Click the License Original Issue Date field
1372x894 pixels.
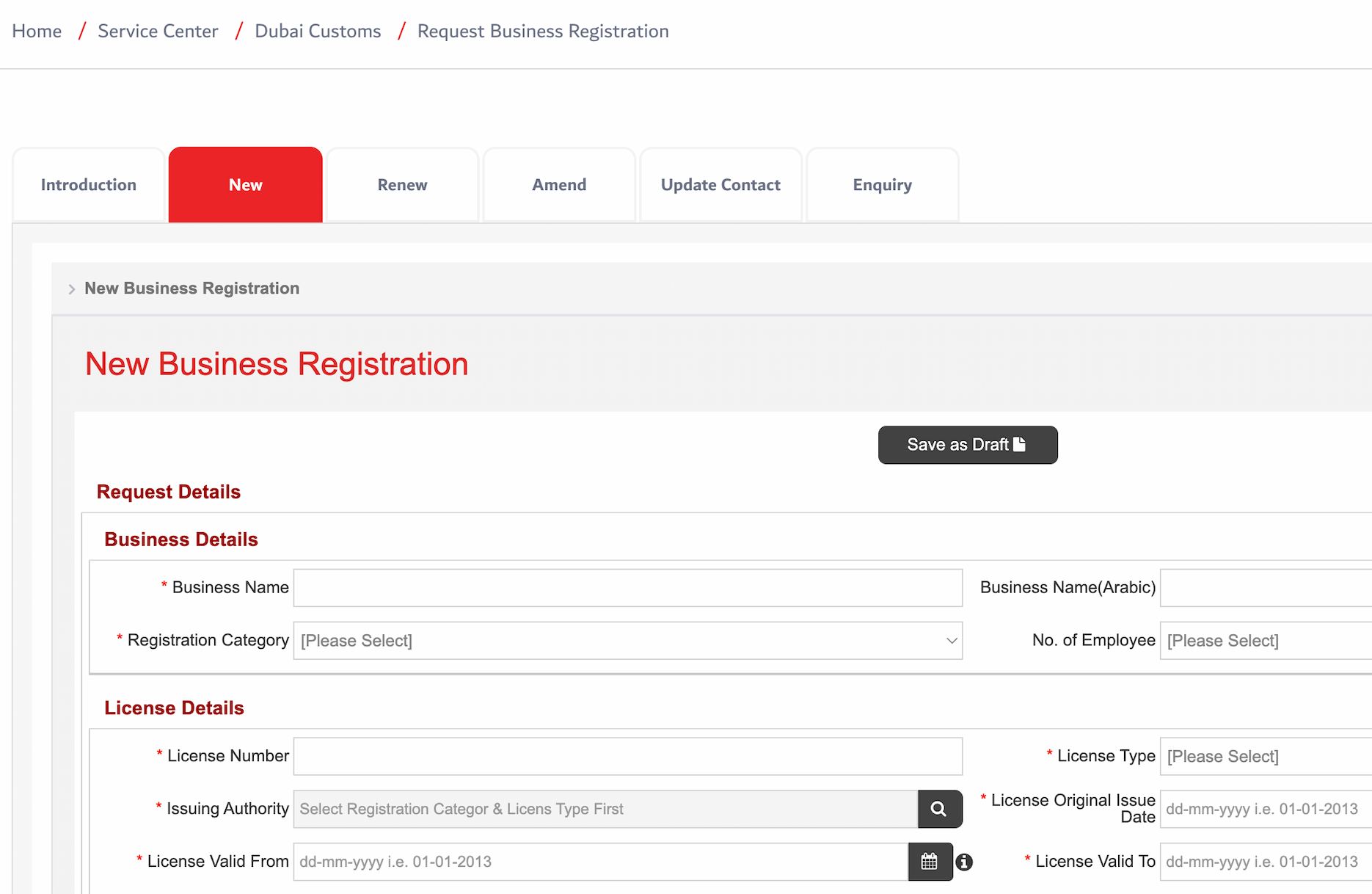pos(1266,809)
